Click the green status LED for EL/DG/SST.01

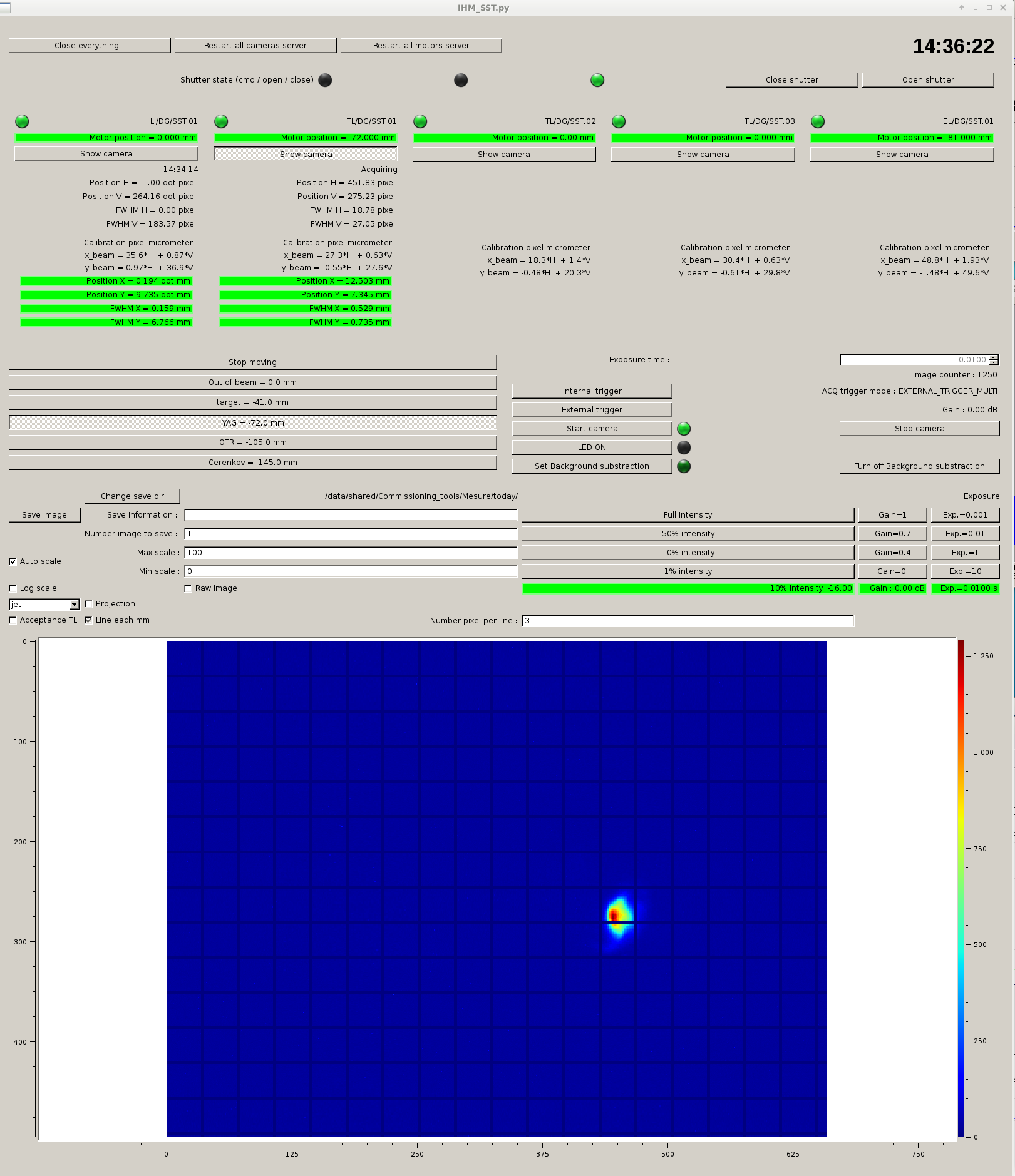coord(818,121)
